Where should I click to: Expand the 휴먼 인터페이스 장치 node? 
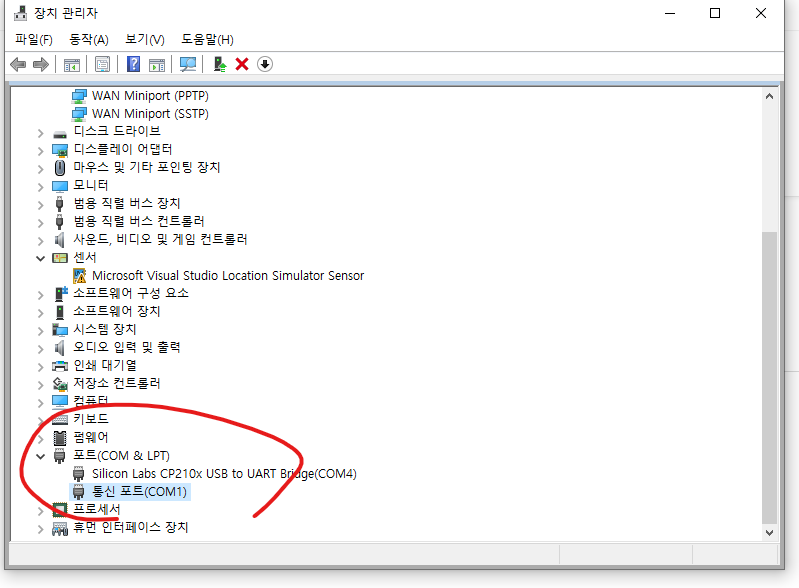point(41,529)
